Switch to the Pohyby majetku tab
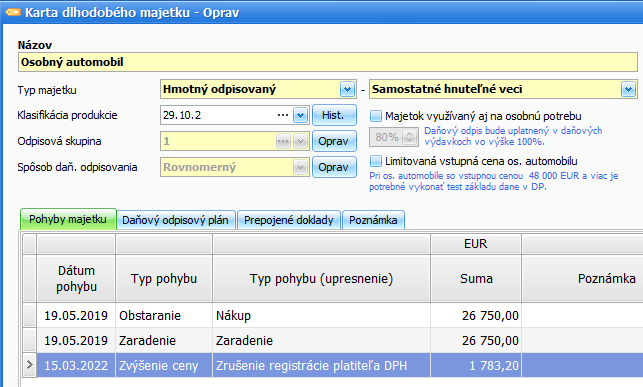This screenshot has width=643, height=387. [x=68, y=219]
